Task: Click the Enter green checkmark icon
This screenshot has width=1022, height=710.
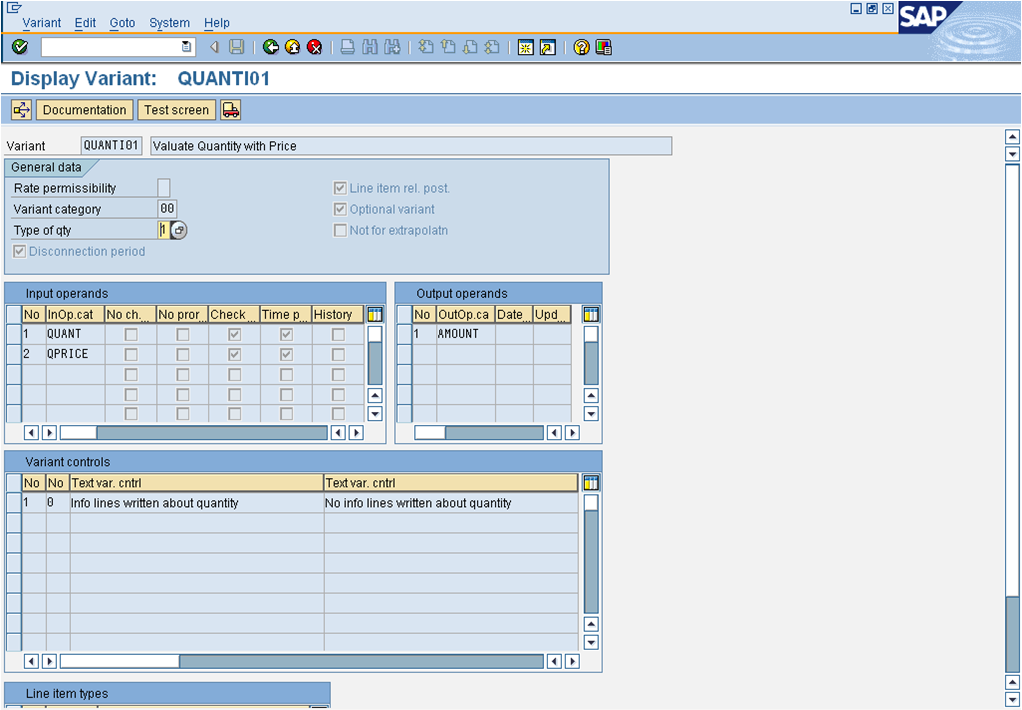Action: [x=18, y=47]
